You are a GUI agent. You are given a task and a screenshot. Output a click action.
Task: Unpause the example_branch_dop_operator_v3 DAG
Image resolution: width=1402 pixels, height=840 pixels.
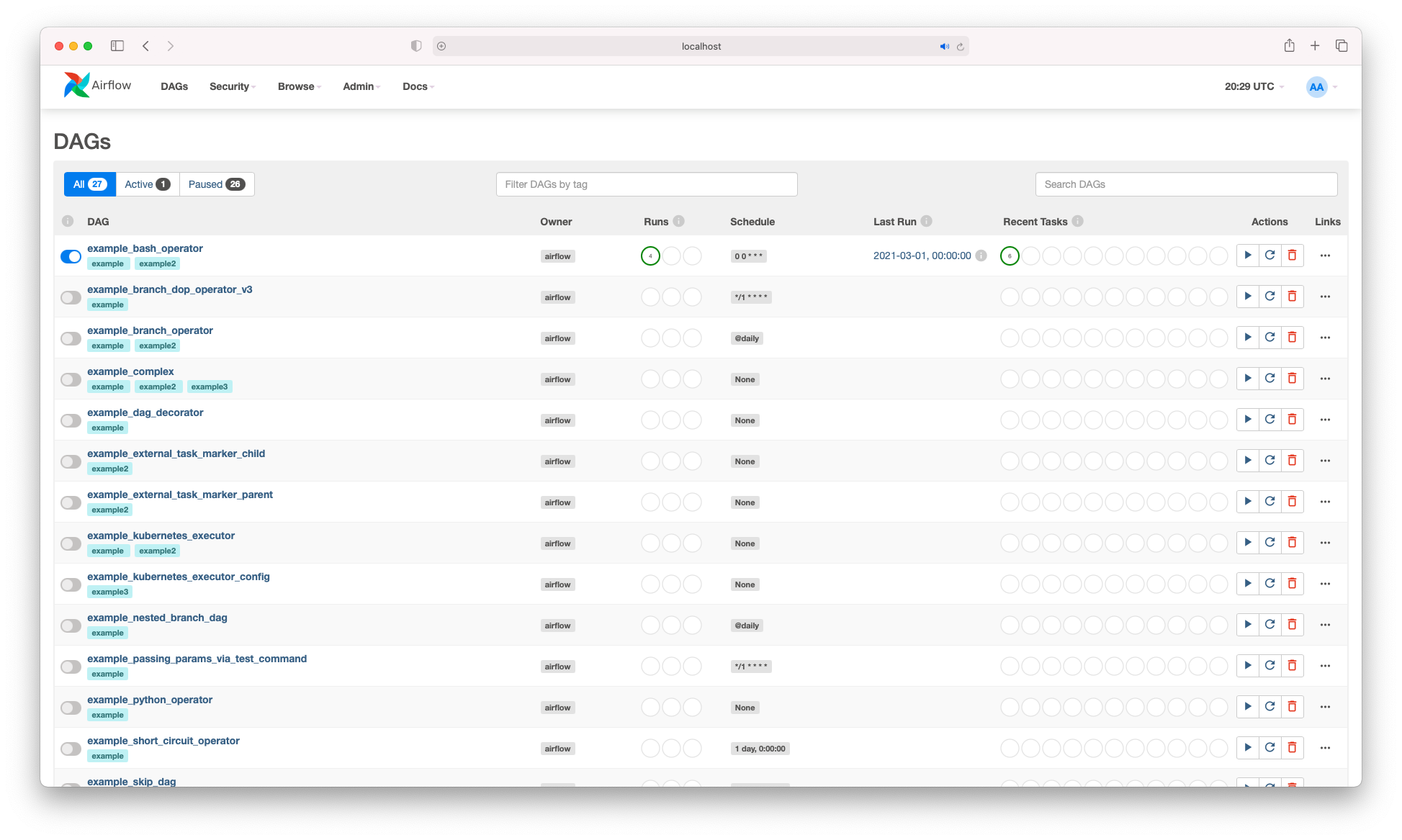pyautogui.click(x=71, y=297)
